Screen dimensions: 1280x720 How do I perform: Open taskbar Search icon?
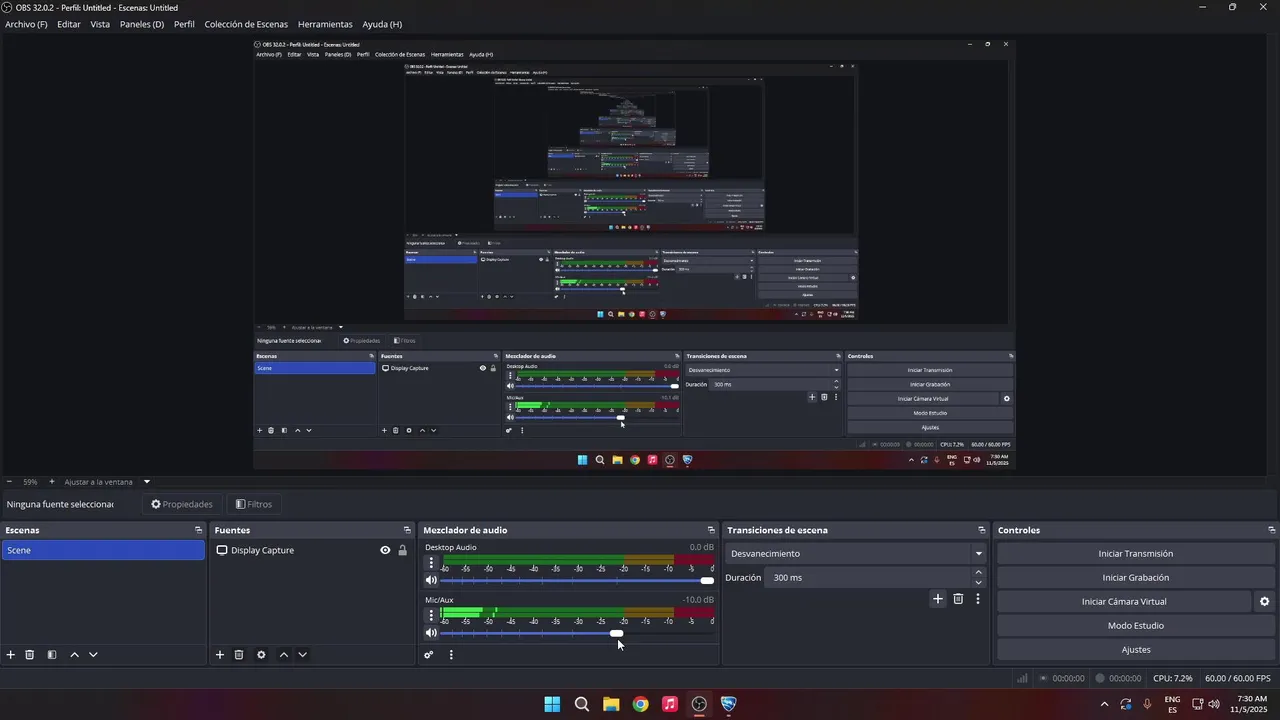tap(581, 704)
